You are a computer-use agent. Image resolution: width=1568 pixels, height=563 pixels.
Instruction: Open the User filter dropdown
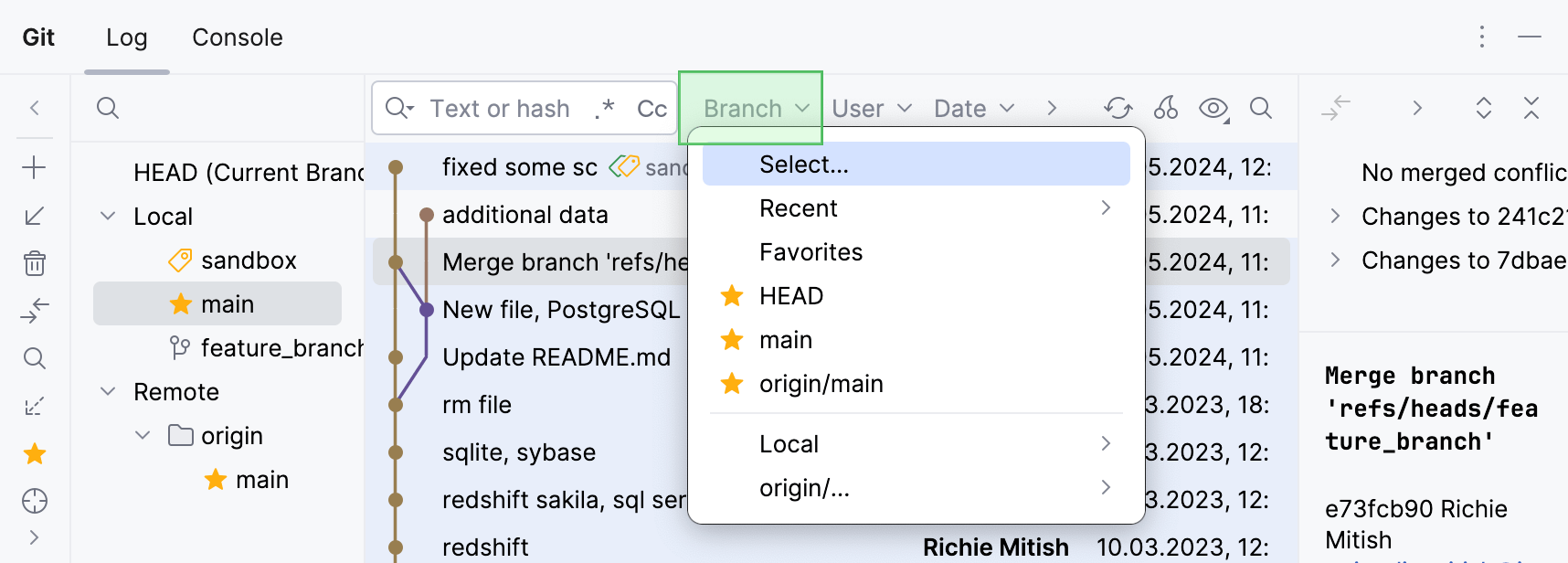click(x=872, y=109)
